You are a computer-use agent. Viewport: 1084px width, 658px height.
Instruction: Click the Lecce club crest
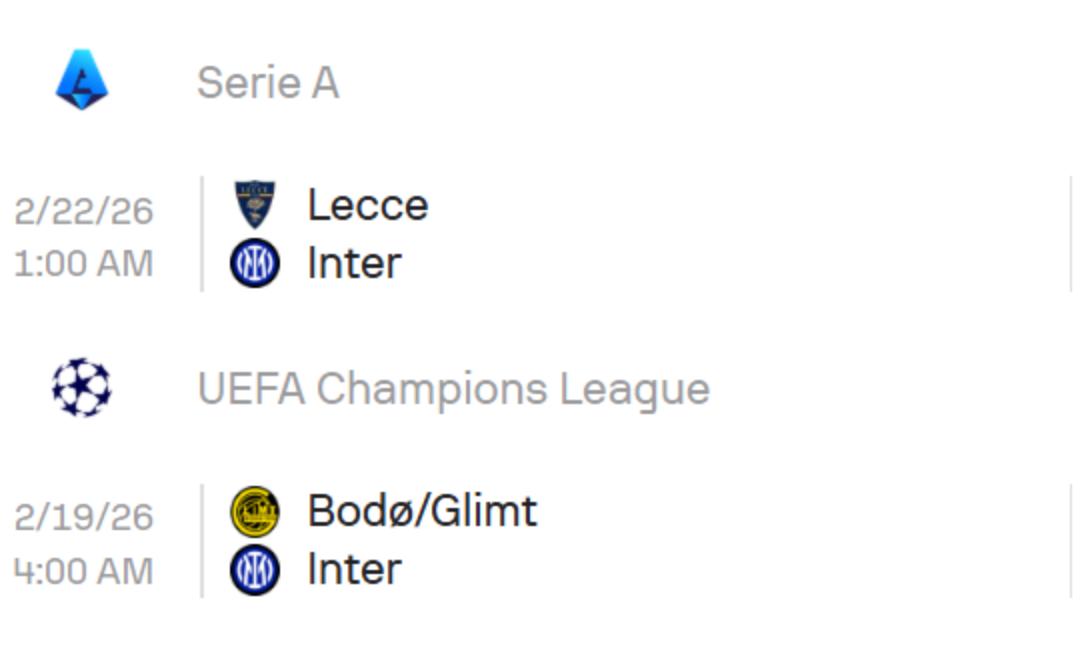(254, 204)
